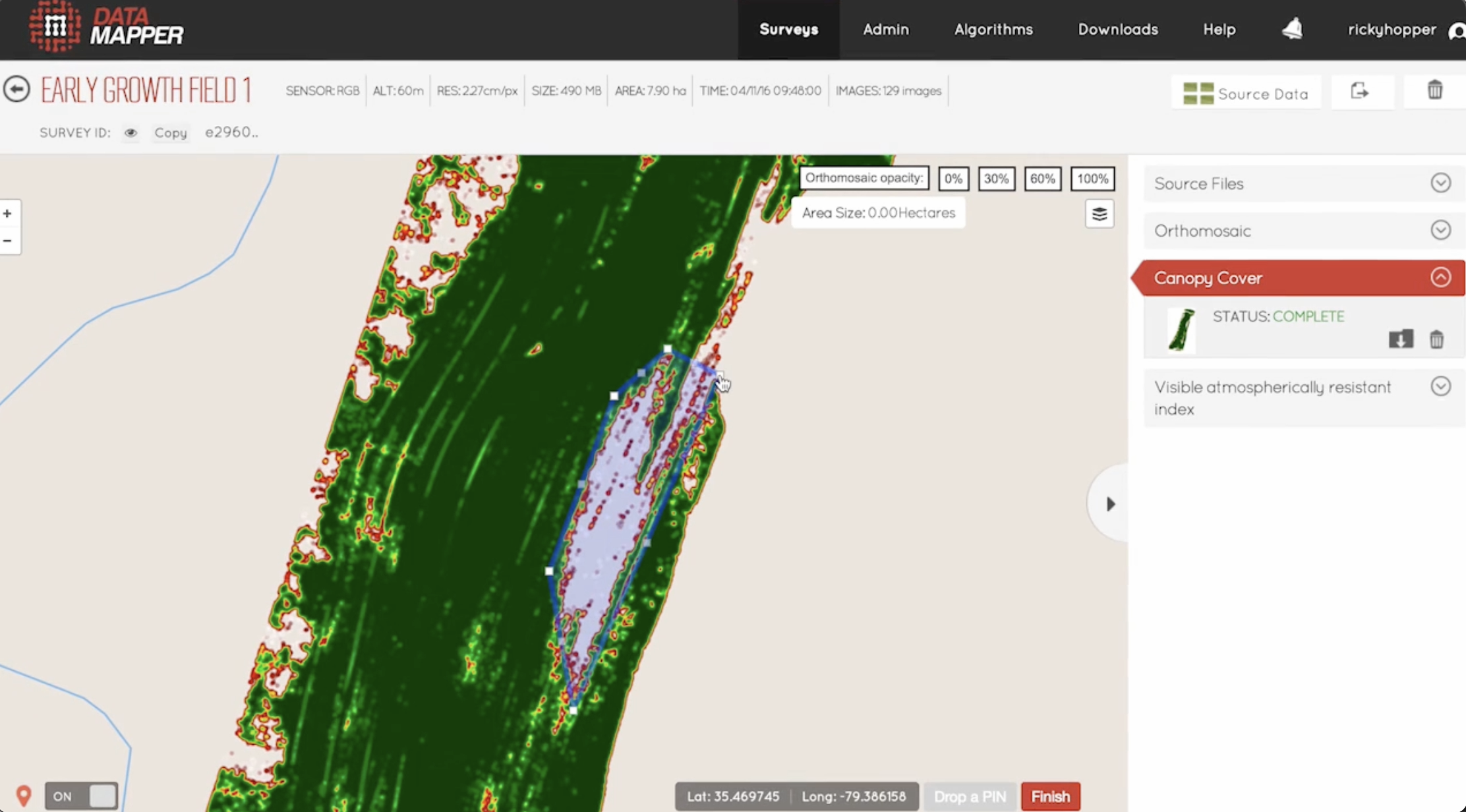Delete the survey with the top trash icon
Viewport: 1466px width, 812px height.
pyautogui.click(x=1435, y=90)
